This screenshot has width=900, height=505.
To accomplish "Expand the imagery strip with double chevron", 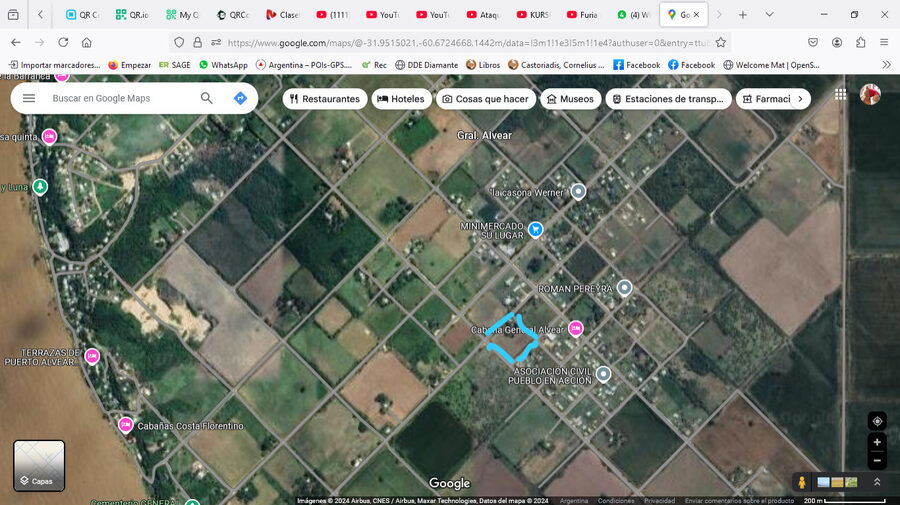I will [x=877, y=482].
